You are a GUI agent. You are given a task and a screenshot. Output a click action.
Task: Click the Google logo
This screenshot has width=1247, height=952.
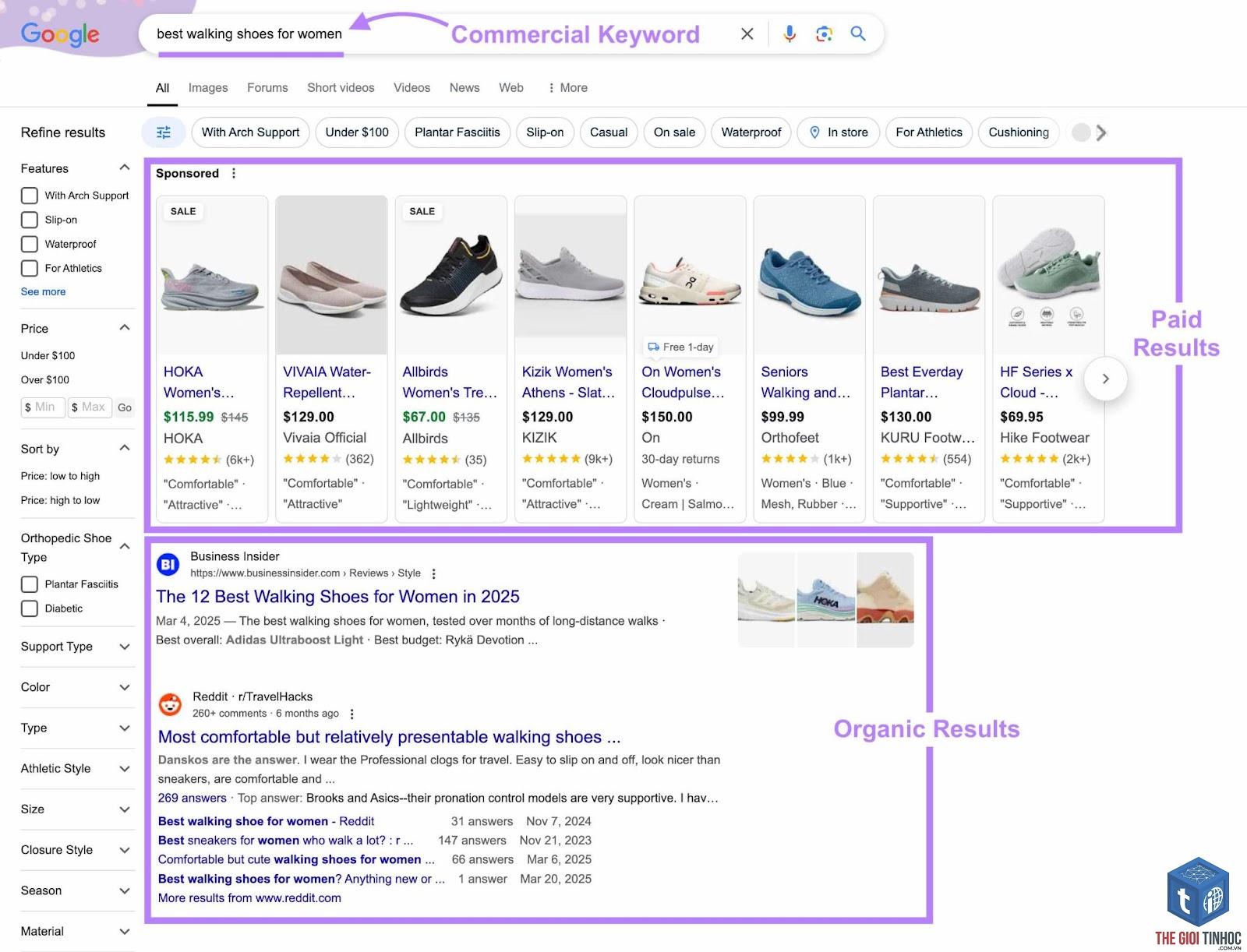point(60,33)
